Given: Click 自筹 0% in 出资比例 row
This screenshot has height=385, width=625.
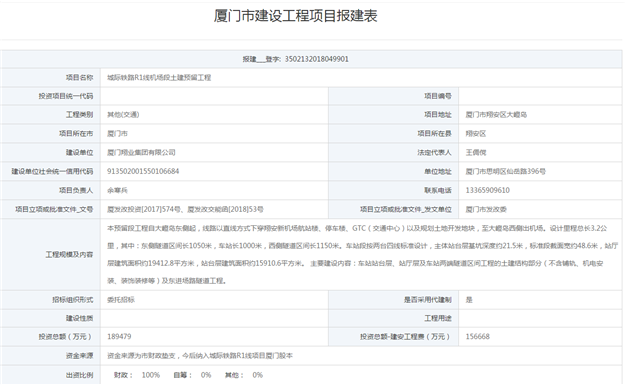Looking at the screenshot, I should (x=193, y=375).
